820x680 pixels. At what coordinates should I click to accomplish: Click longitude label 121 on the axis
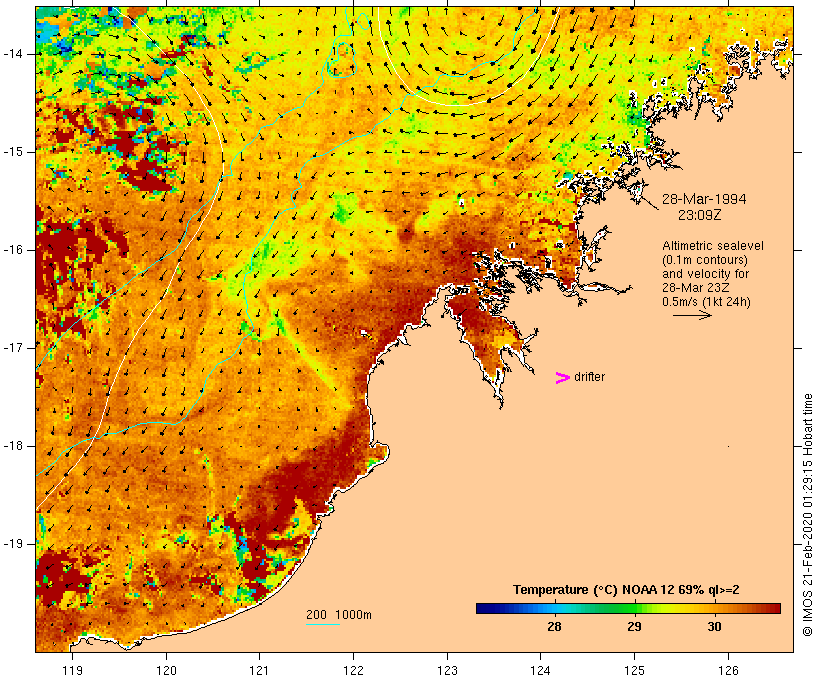click(x=259, y=670)
